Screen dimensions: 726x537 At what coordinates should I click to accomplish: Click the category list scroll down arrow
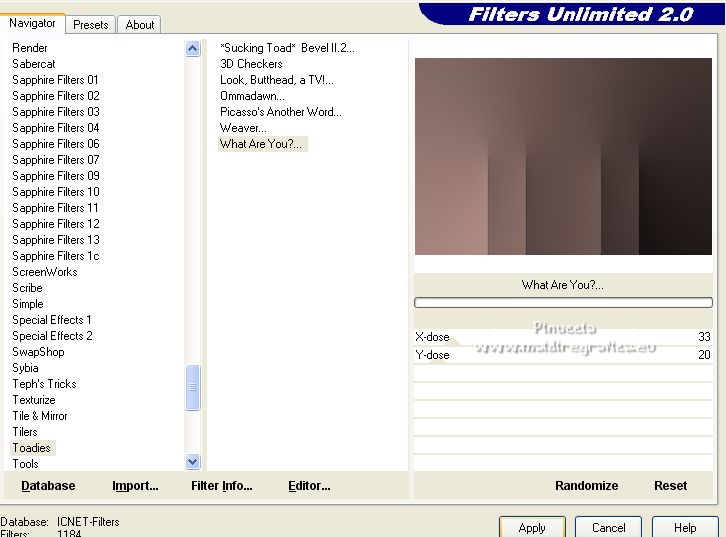(193, 461)
